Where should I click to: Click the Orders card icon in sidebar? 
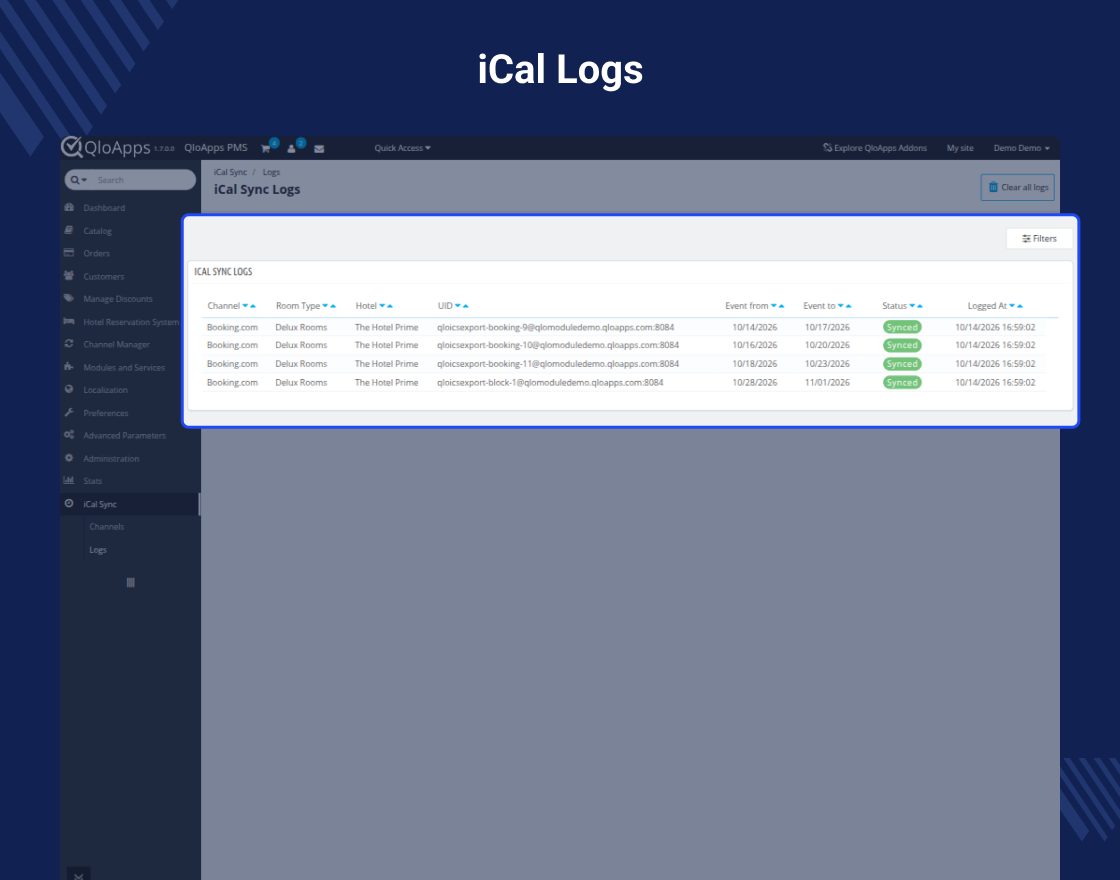pyautogui.click(x=69, y=253)
